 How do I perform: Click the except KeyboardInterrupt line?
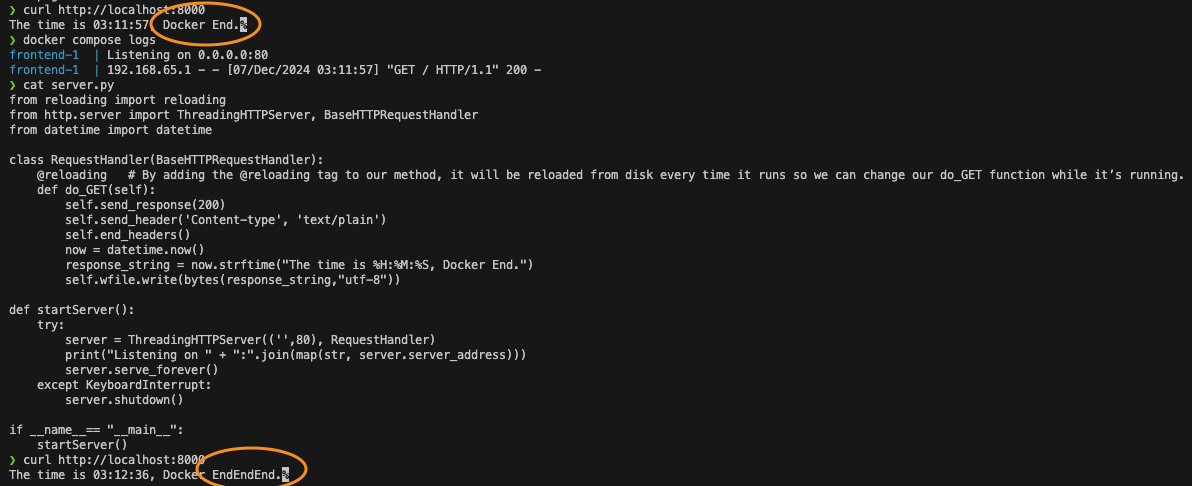pyautogui.click(x=124, y=385)
